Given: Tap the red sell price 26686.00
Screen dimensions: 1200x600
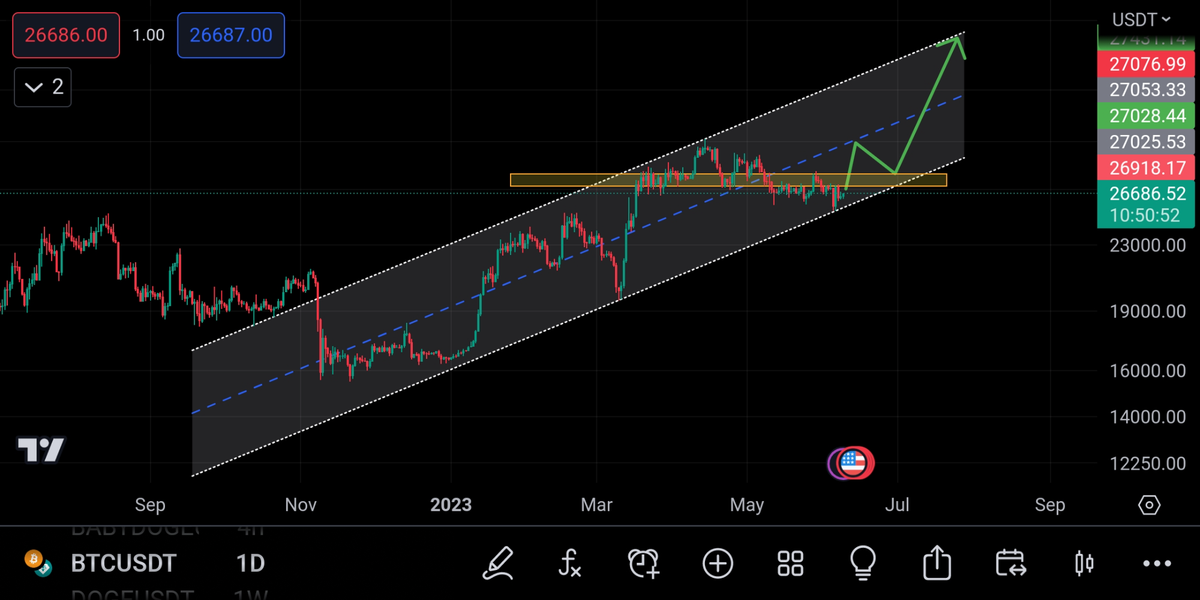Looking at the screenshot, I should tap(66, 35).
